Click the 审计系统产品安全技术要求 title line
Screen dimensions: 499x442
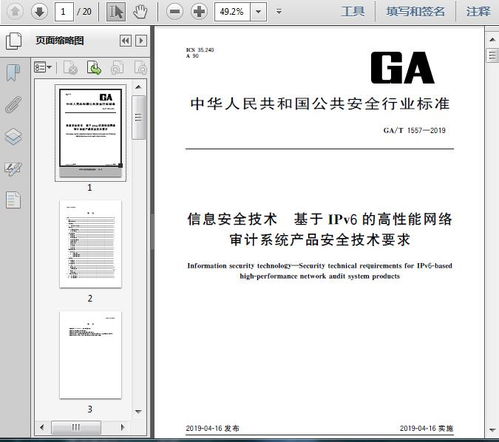point(320,240)
